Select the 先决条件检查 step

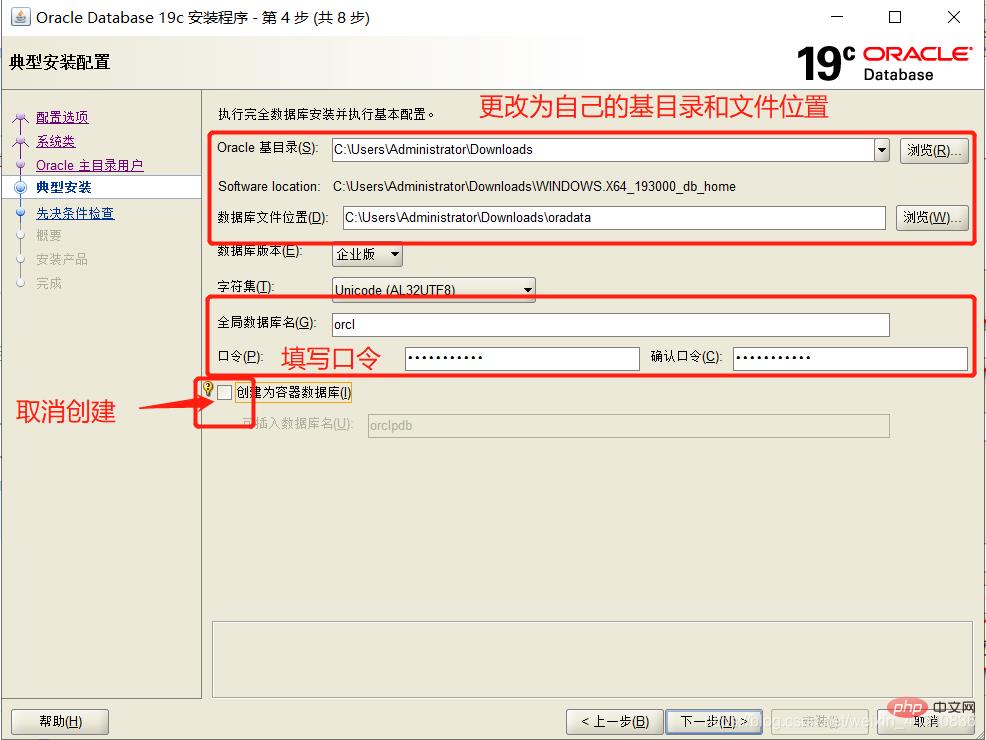[x=75, y=213]
